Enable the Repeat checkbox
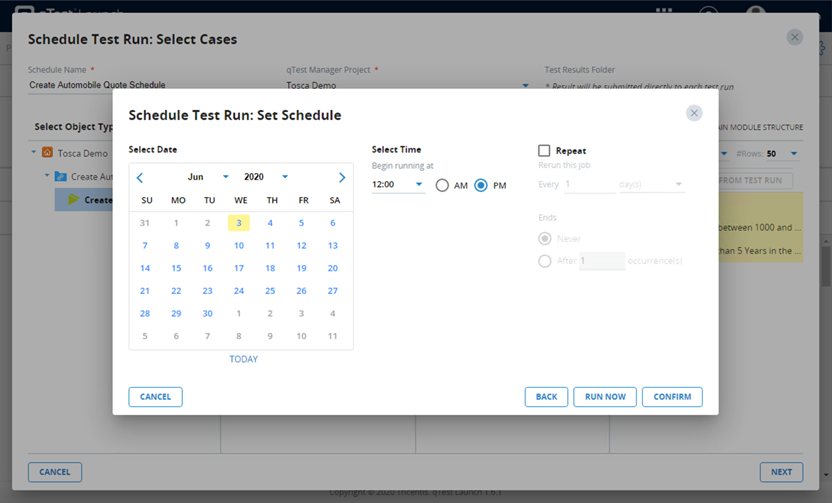Viewport: 832px width, 503px height. (545, 150)
